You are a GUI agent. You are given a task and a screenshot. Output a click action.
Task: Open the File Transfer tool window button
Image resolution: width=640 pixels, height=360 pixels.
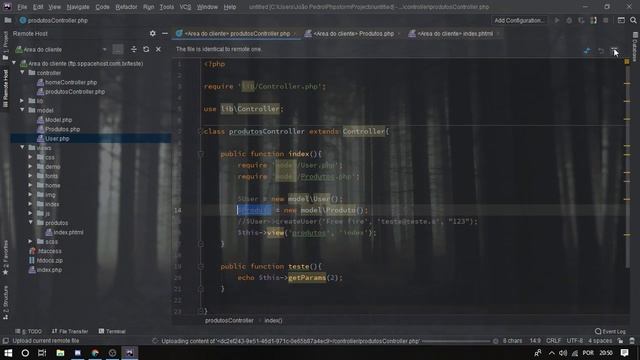pyautogui.click(x=70, y=331)
